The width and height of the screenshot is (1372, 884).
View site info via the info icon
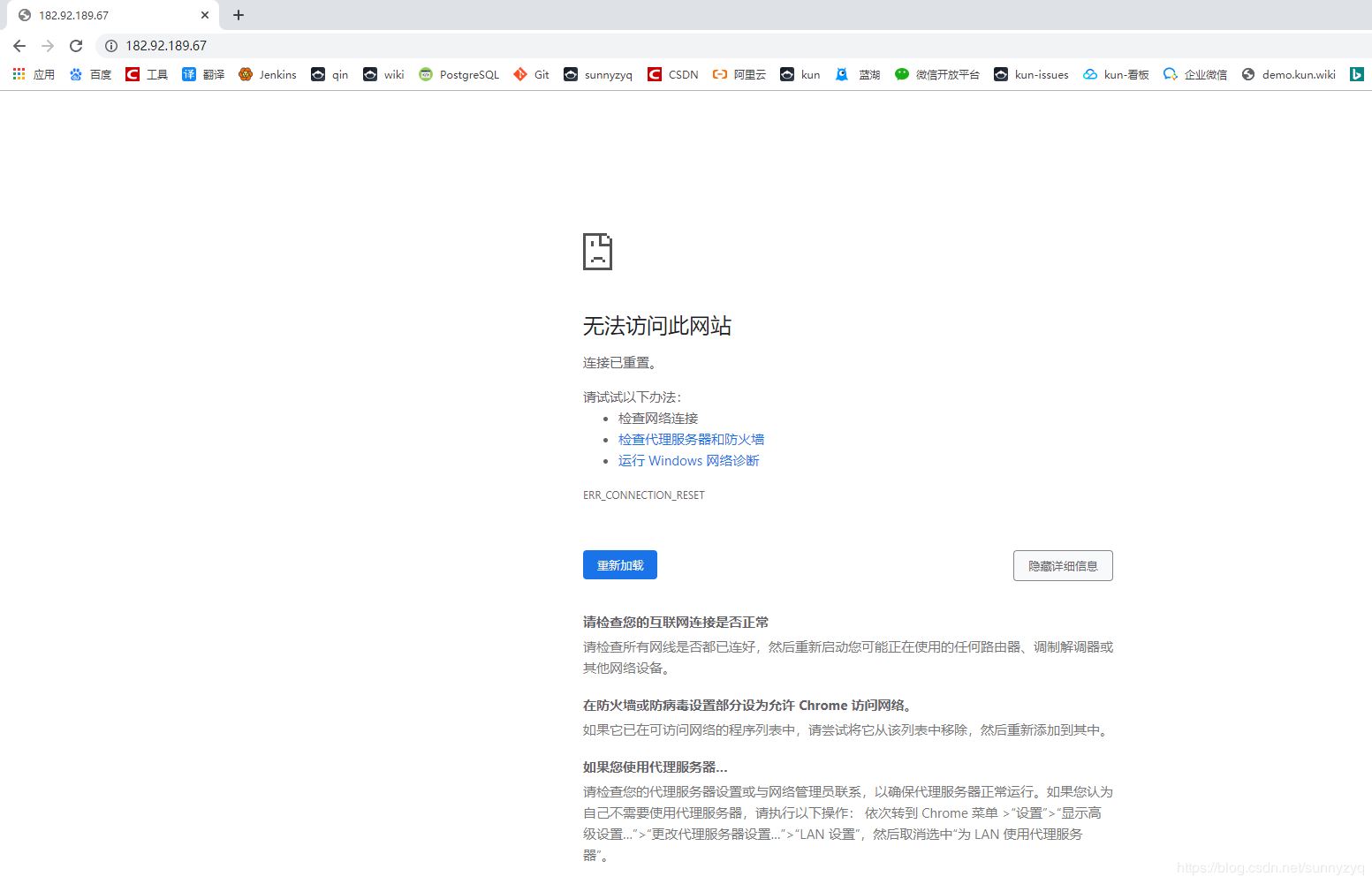click(110, 45)
